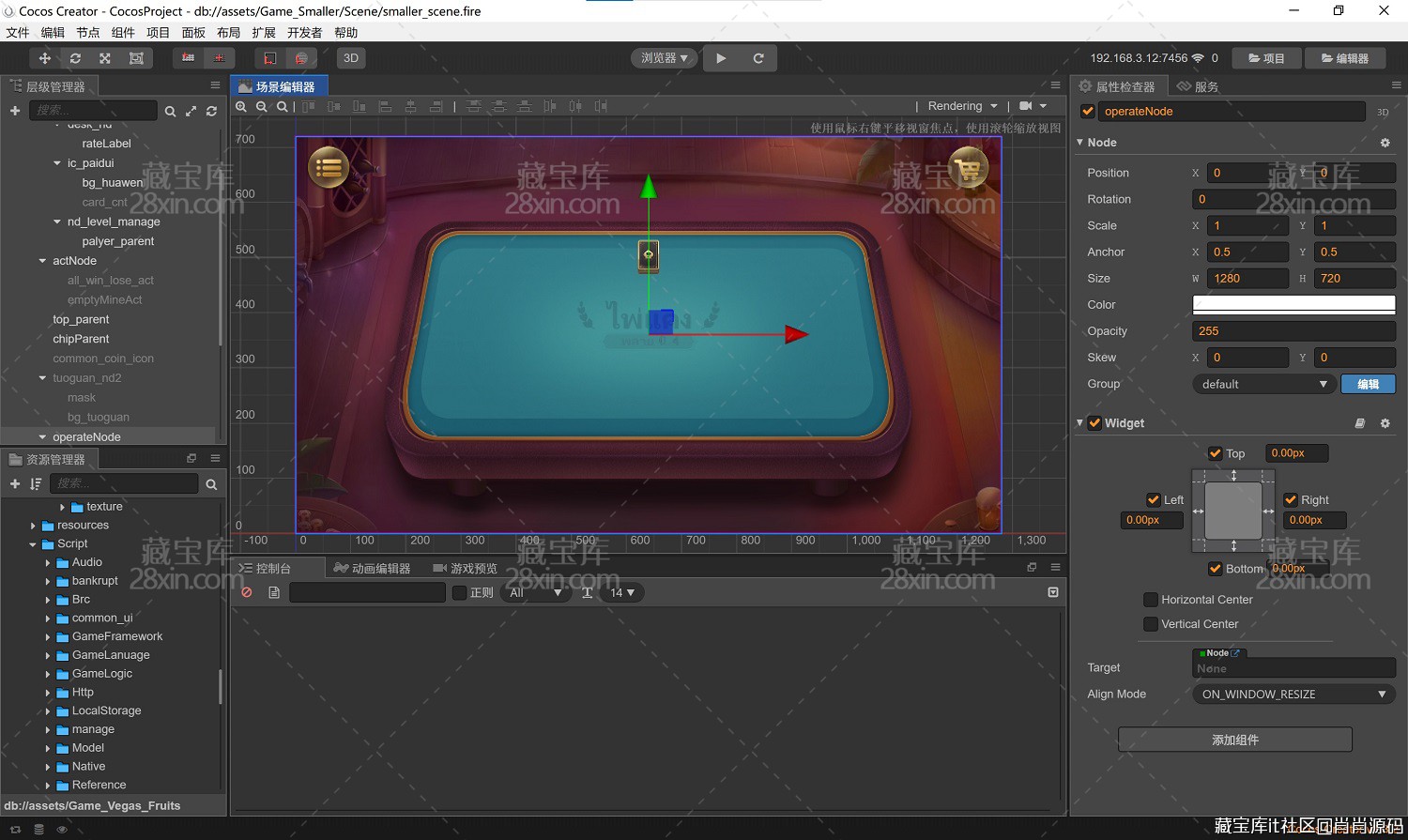Select the scale transform tool
Image resolution: width=1408 pixels, height=840 pixels.
pos(105,58)
